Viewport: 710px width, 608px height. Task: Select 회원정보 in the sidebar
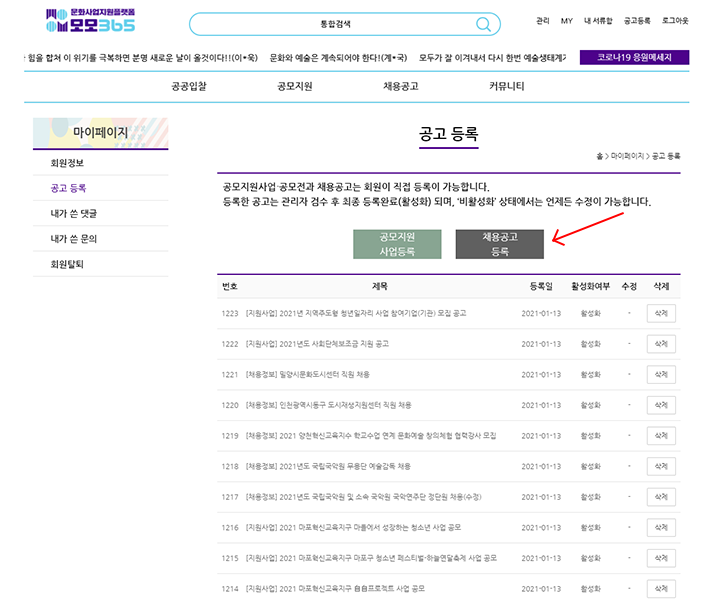pos(67,162)
